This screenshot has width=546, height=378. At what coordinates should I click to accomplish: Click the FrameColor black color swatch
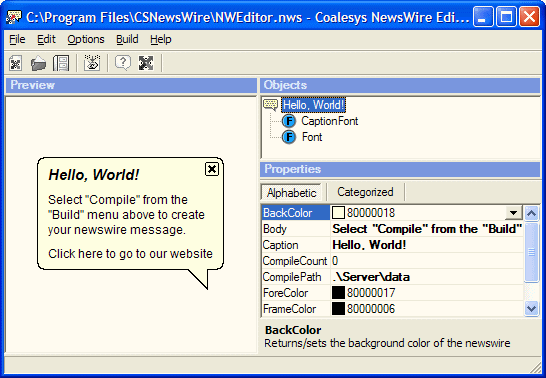[338, 309]
